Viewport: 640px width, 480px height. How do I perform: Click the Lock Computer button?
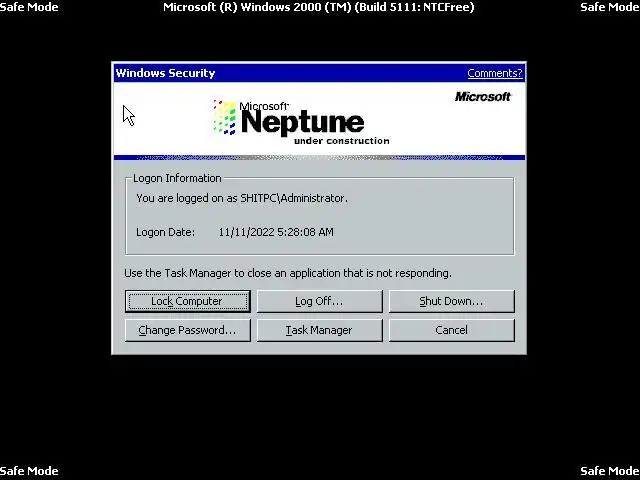point(188,301)
